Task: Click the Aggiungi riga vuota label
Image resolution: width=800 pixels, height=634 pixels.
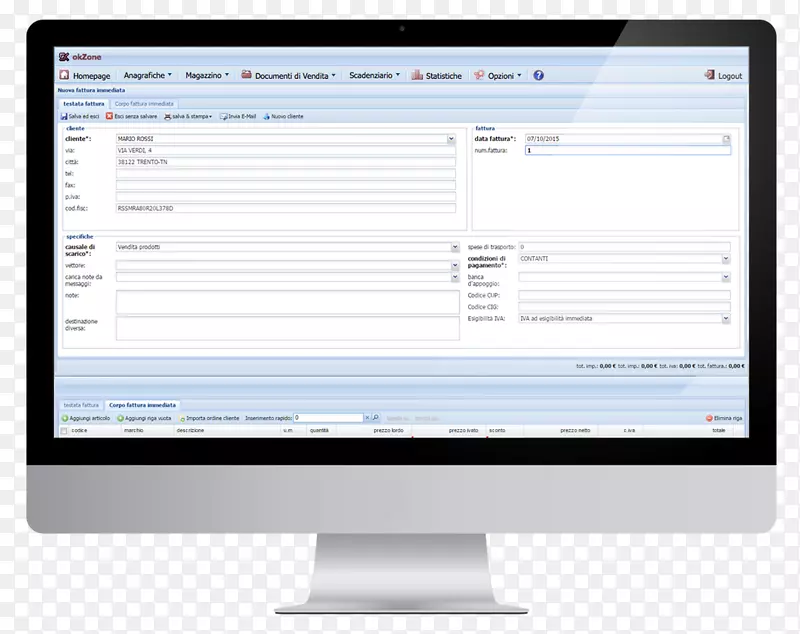Action: [x=148, y=418]
